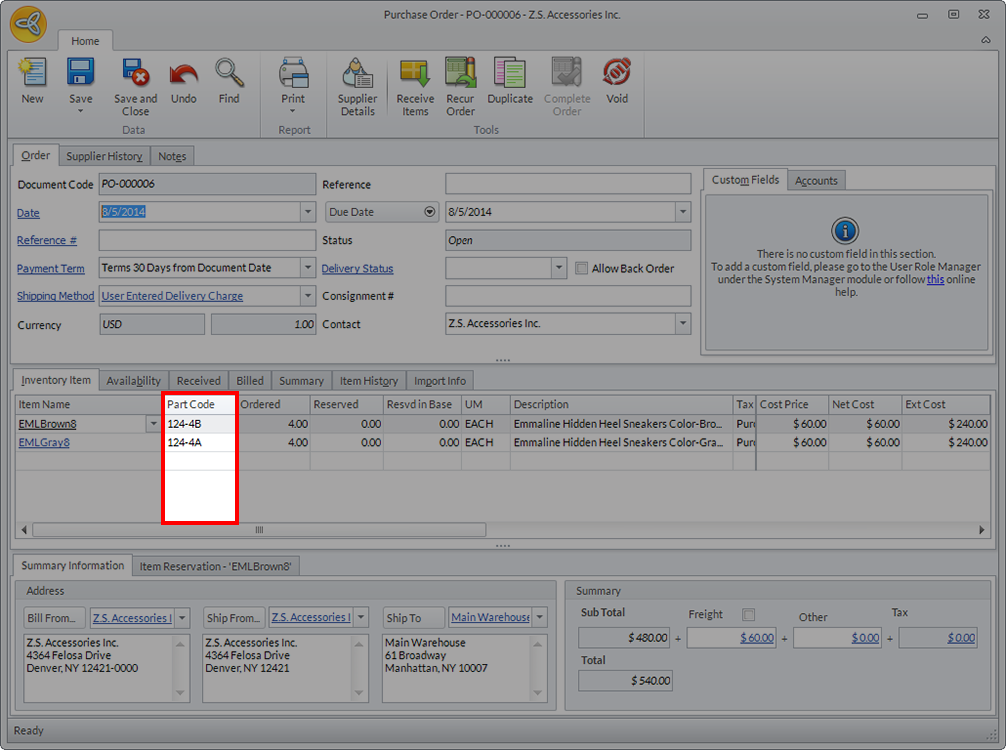Screen dimensions: 1006x750
Task: Toggle the Freight checkbox in Summary
Action: (x=749, y=615)
